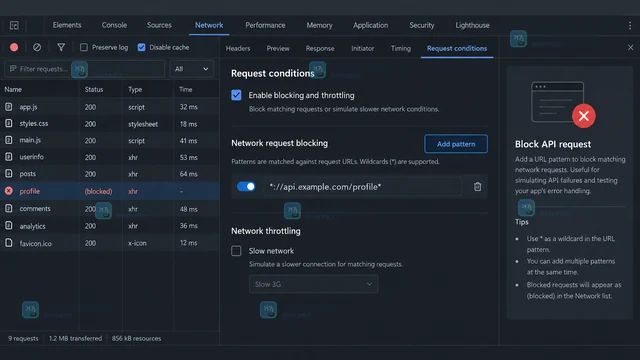Click the Add pattern button
This screenshot has width=640, height=360.
pyautogui.click(x=456, y=144)
